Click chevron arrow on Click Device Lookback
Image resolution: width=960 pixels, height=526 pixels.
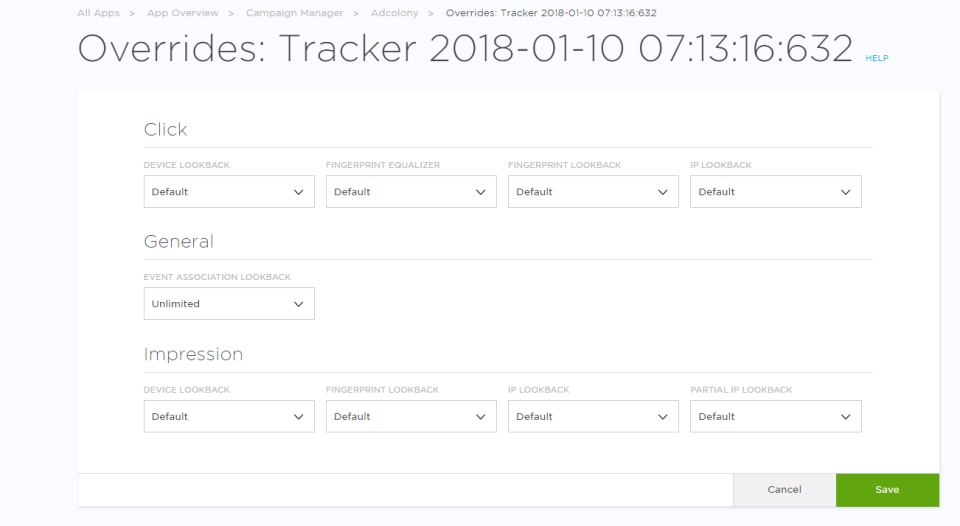tap(298, 192)
